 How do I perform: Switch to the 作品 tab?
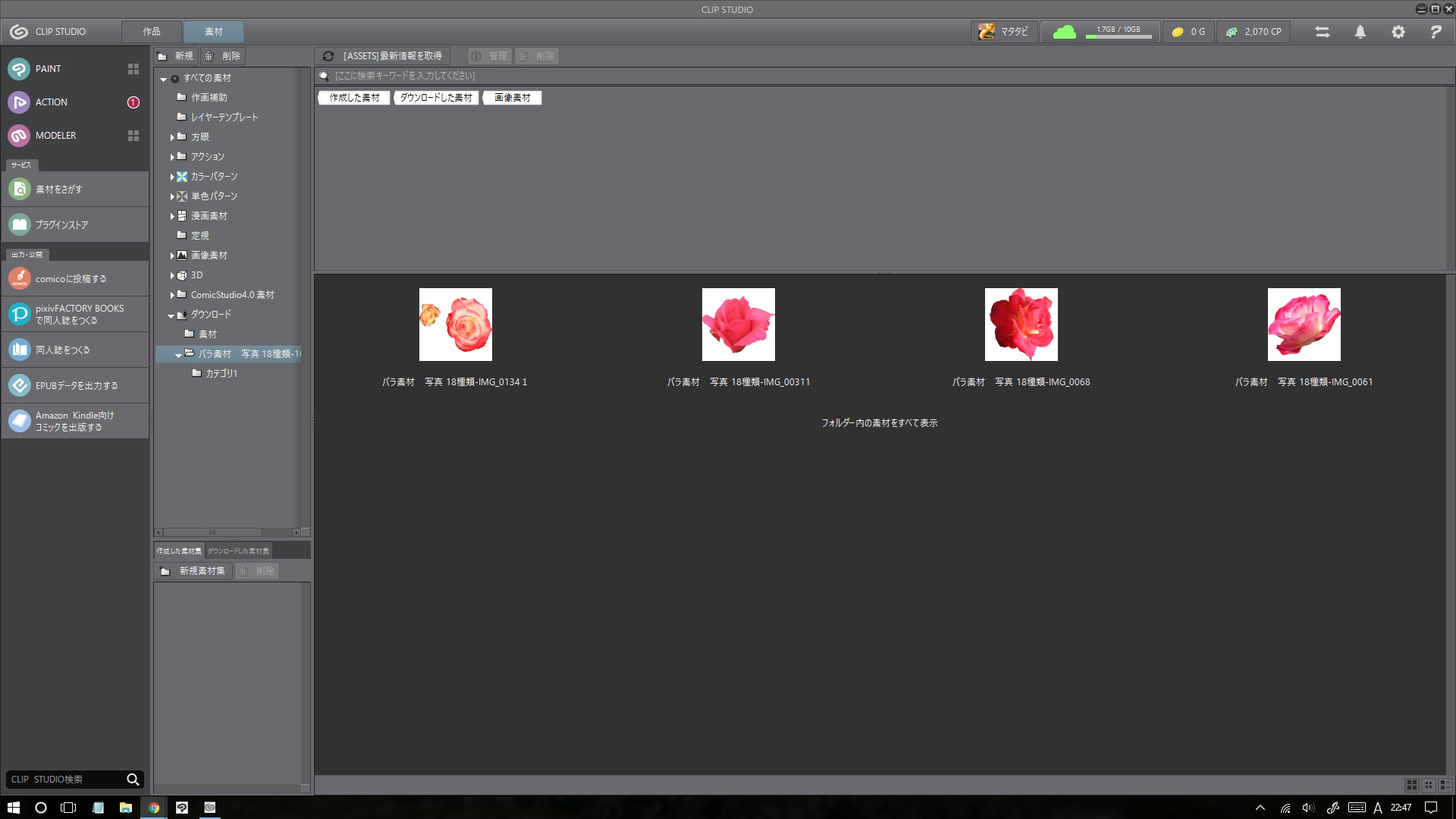[x=152, y=32]
